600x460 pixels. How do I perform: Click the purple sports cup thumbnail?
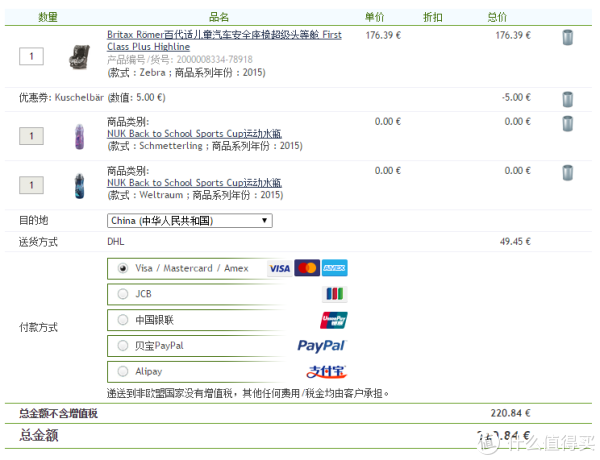(x=80, y=136)
